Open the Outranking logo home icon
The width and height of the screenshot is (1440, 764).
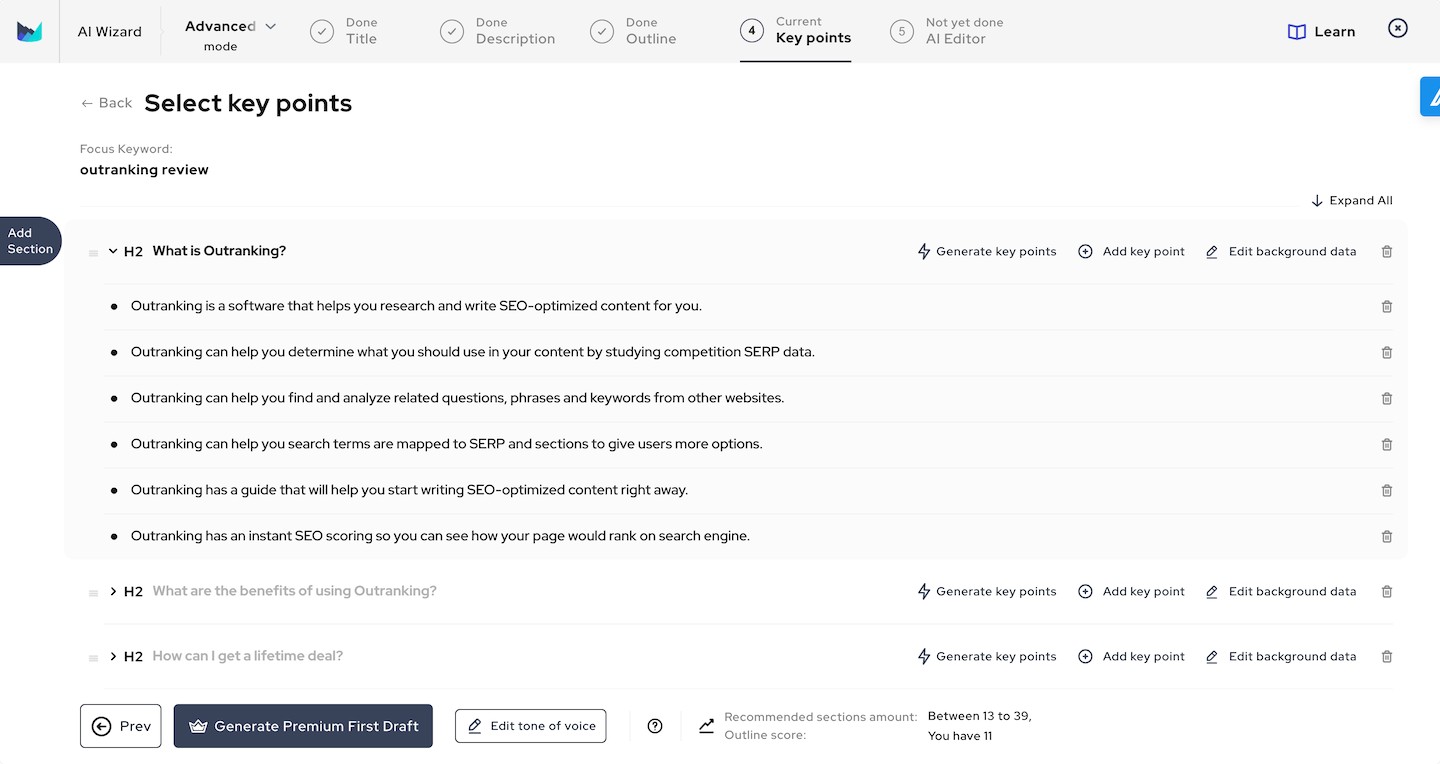[29, 31]
